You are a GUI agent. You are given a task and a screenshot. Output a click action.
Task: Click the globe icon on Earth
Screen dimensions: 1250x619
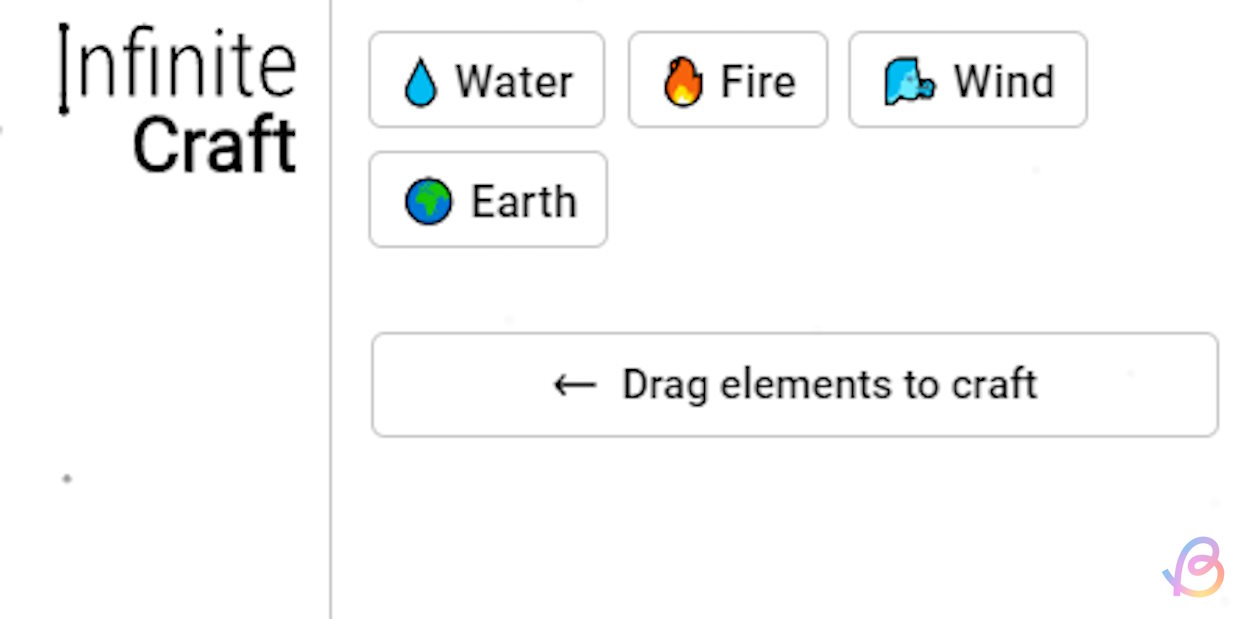click(428, 202)
